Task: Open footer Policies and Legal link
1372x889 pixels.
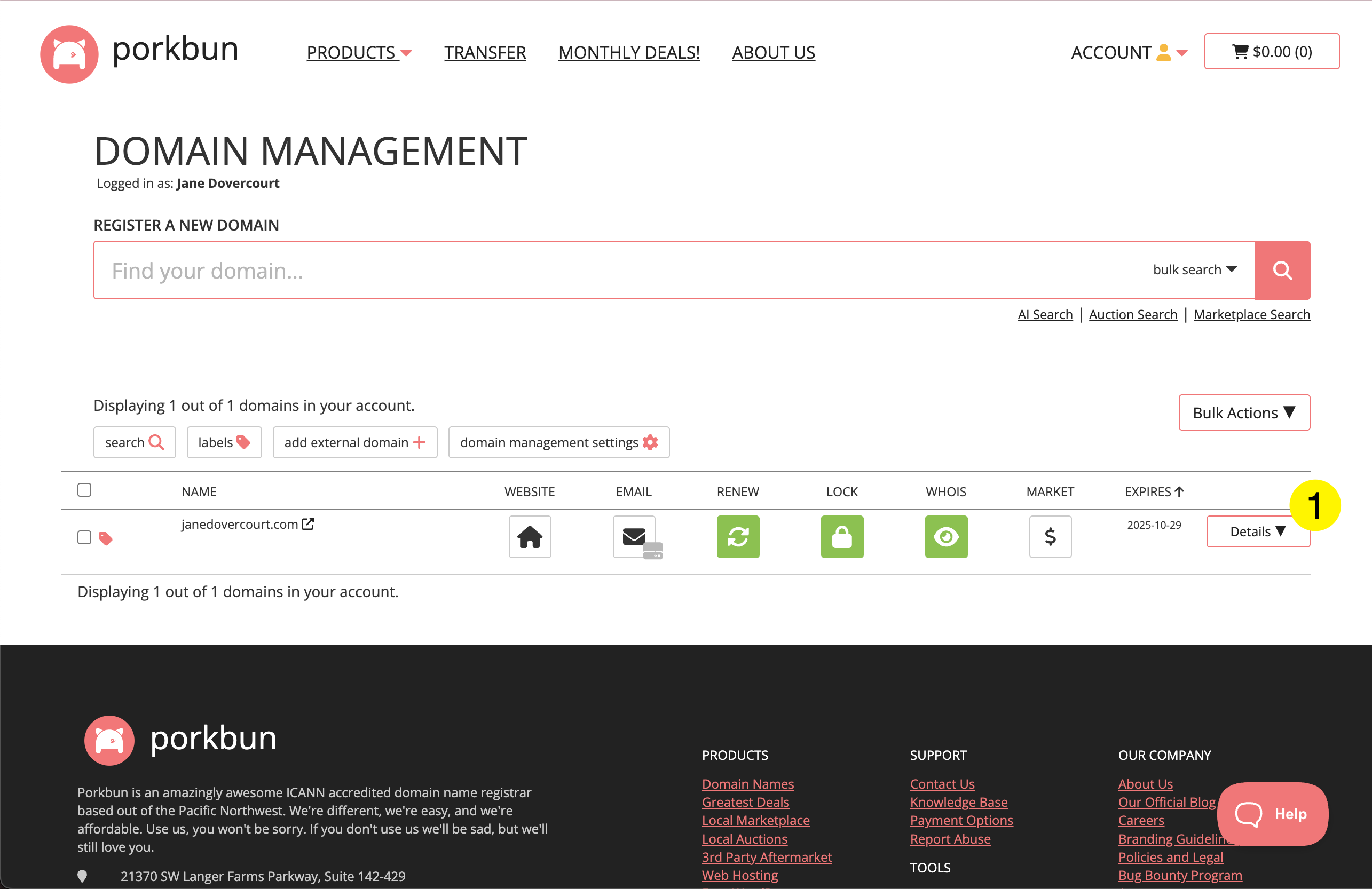Action: (1170, 857)
